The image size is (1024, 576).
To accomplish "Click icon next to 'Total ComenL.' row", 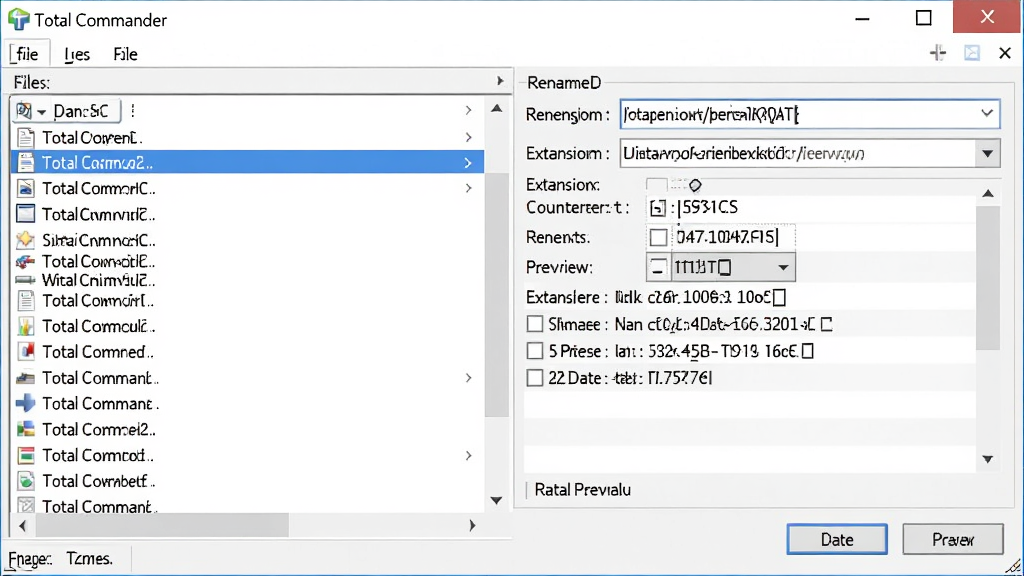I will click(25, 137).
